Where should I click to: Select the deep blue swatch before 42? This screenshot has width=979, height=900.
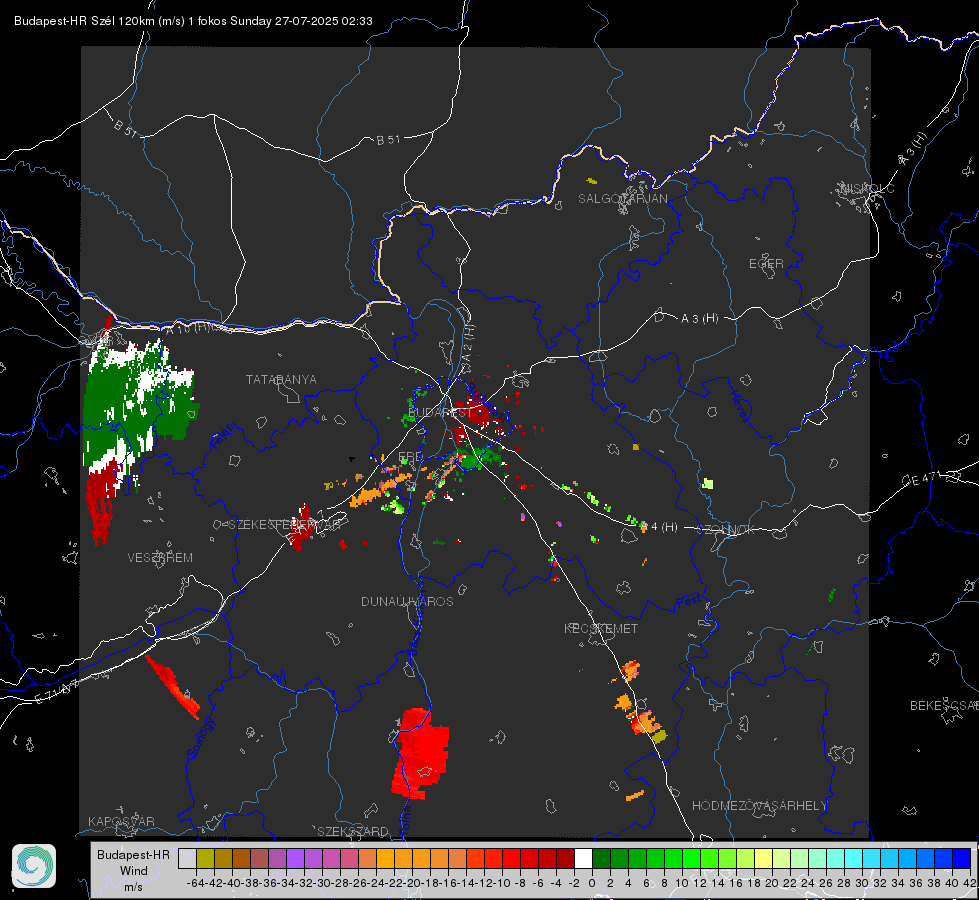click(x=961, y=858)
